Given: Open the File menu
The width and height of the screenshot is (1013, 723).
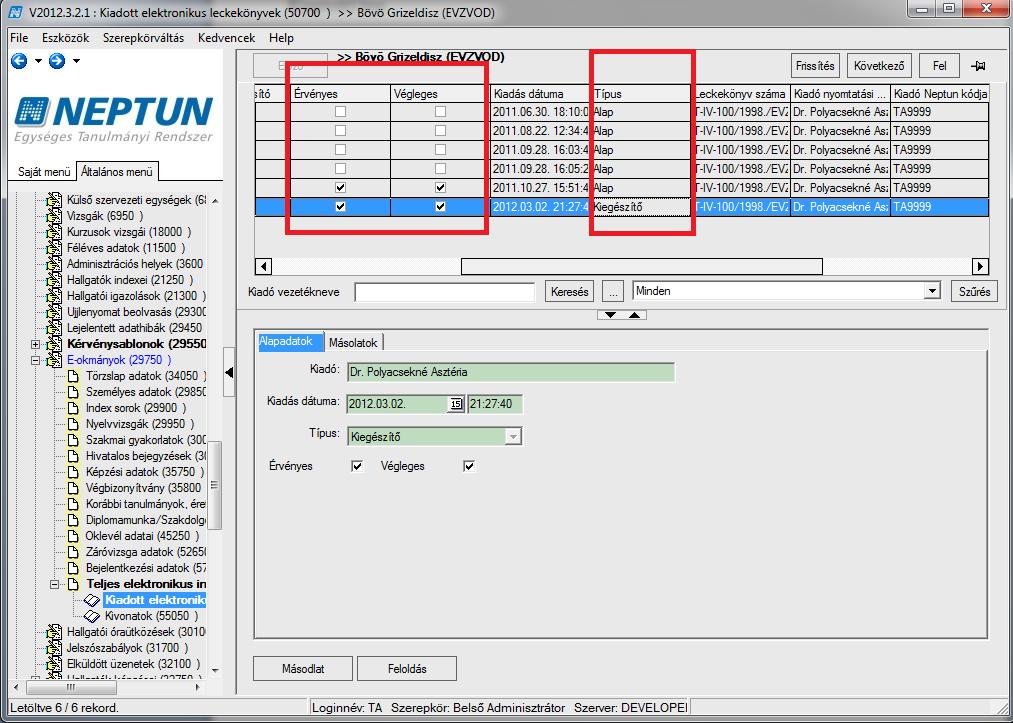Looking at the screenshot, I should pos(19,38).
